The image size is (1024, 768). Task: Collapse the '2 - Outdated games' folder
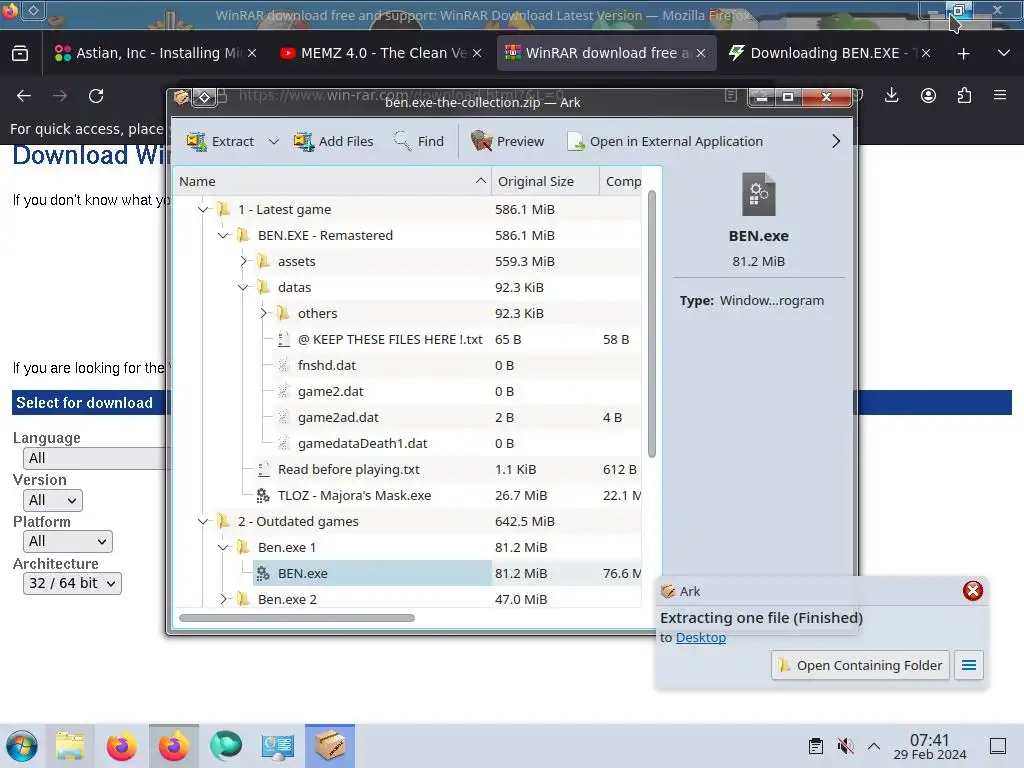(x=203, y=521)
